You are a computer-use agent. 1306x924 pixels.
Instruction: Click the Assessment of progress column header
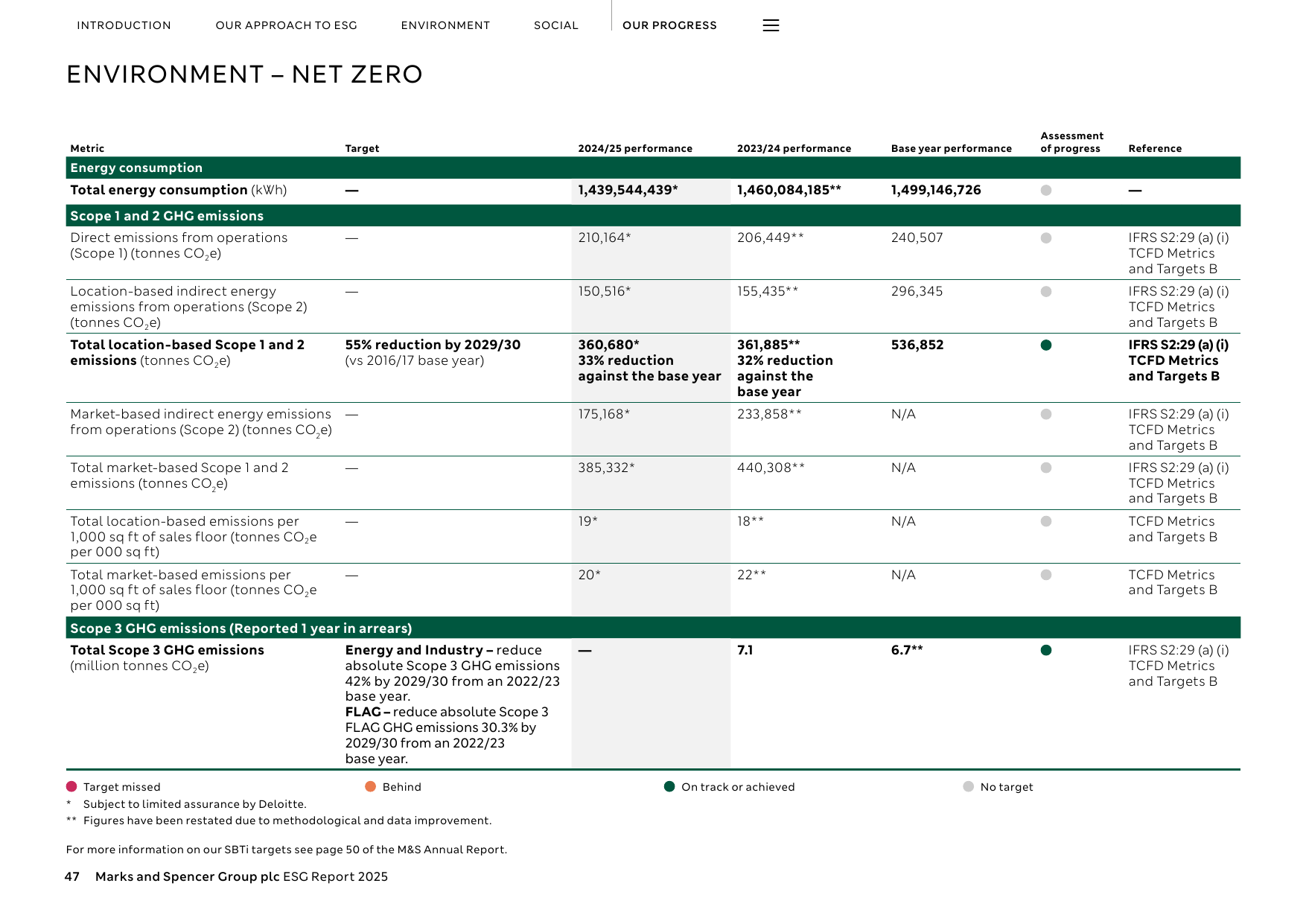(x=1071, y=142)
